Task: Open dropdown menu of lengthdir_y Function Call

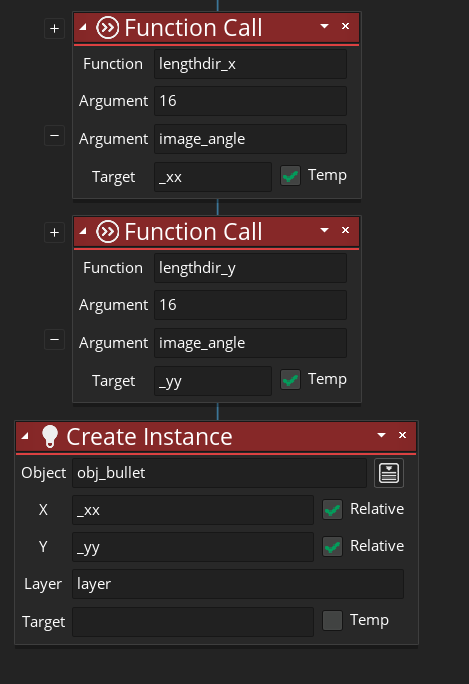Action: 324,230
